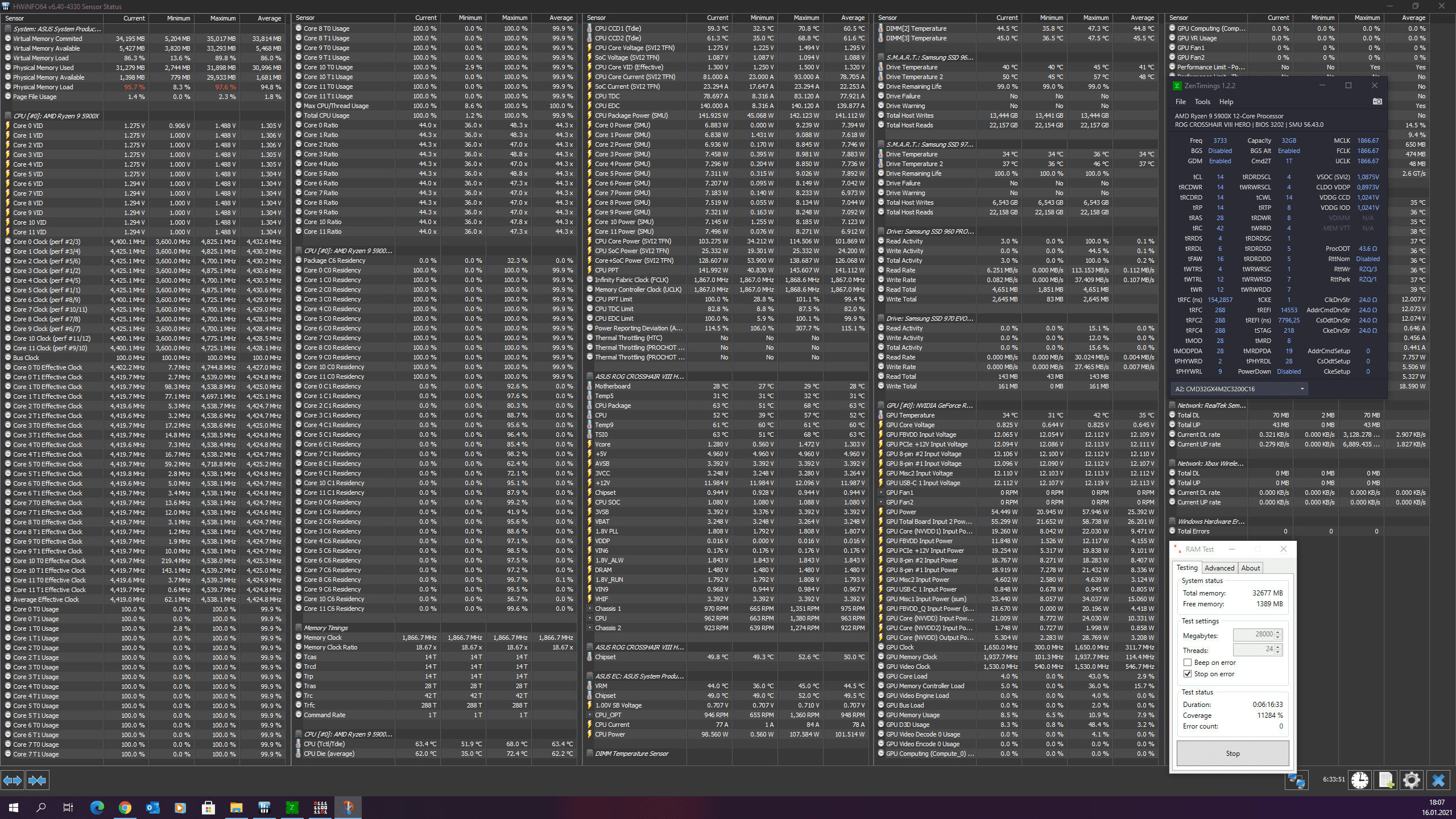Image resolution: width=1456 pixels, height=819 pixels.
Task: Select the Physical Memory Load sensor row
Action: coord(43,87)
